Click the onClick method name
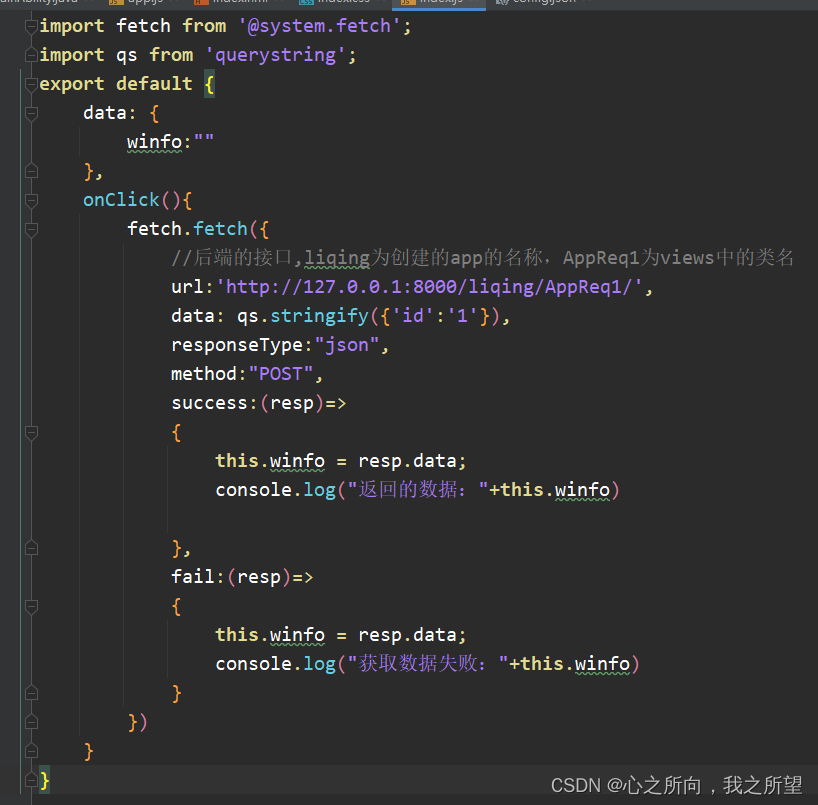The height and width of the screenshot is (805, 818). [x=121, y=200]
